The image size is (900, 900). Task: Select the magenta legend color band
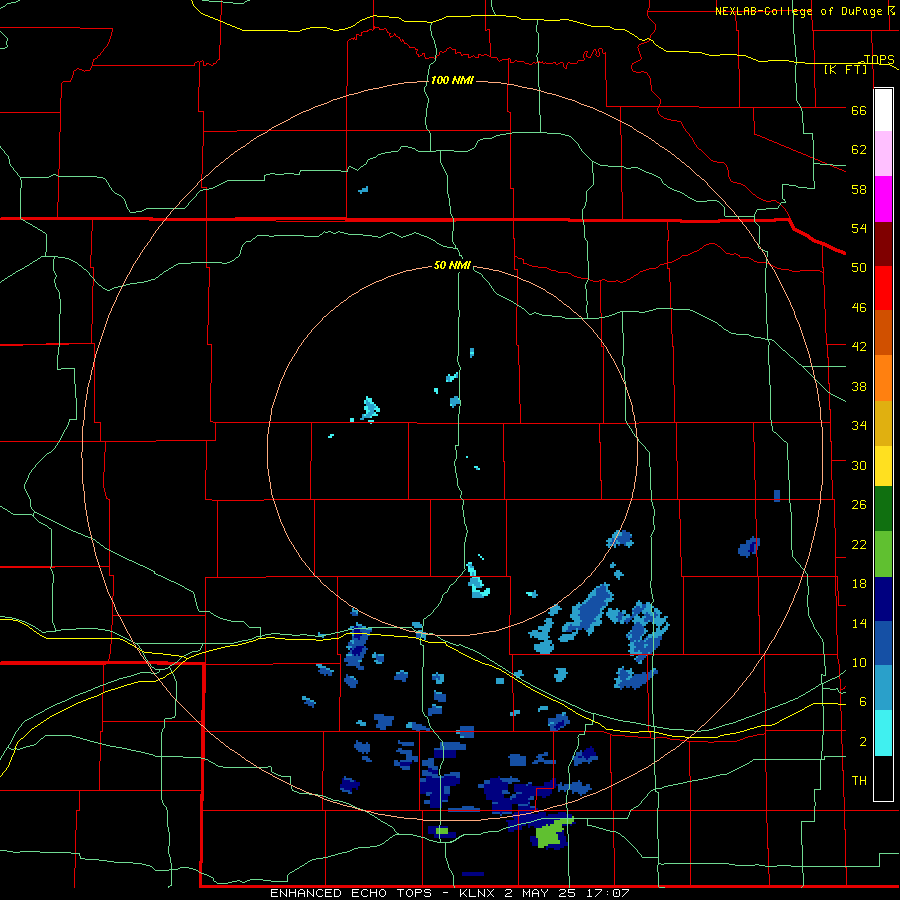[x=883, y=199]
